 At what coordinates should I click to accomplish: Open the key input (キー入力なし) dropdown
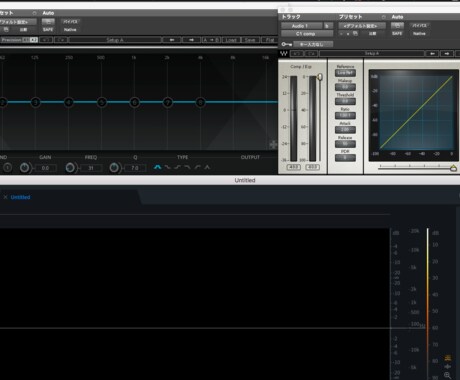313,44
